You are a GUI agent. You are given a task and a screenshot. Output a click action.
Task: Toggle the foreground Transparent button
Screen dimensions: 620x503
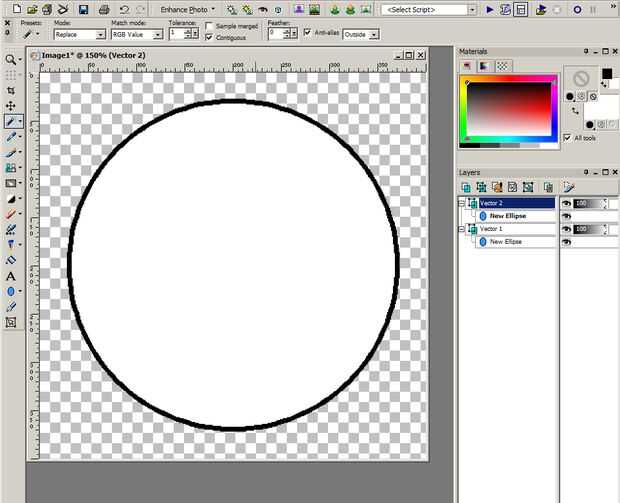click(593, 96)
